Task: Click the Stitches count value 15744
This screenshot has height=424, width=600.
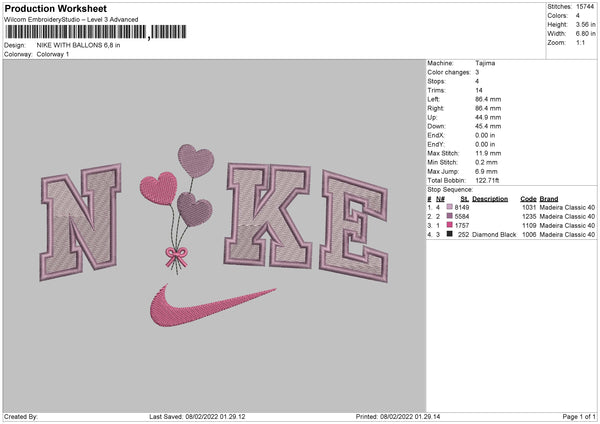Action: [587, 7]
